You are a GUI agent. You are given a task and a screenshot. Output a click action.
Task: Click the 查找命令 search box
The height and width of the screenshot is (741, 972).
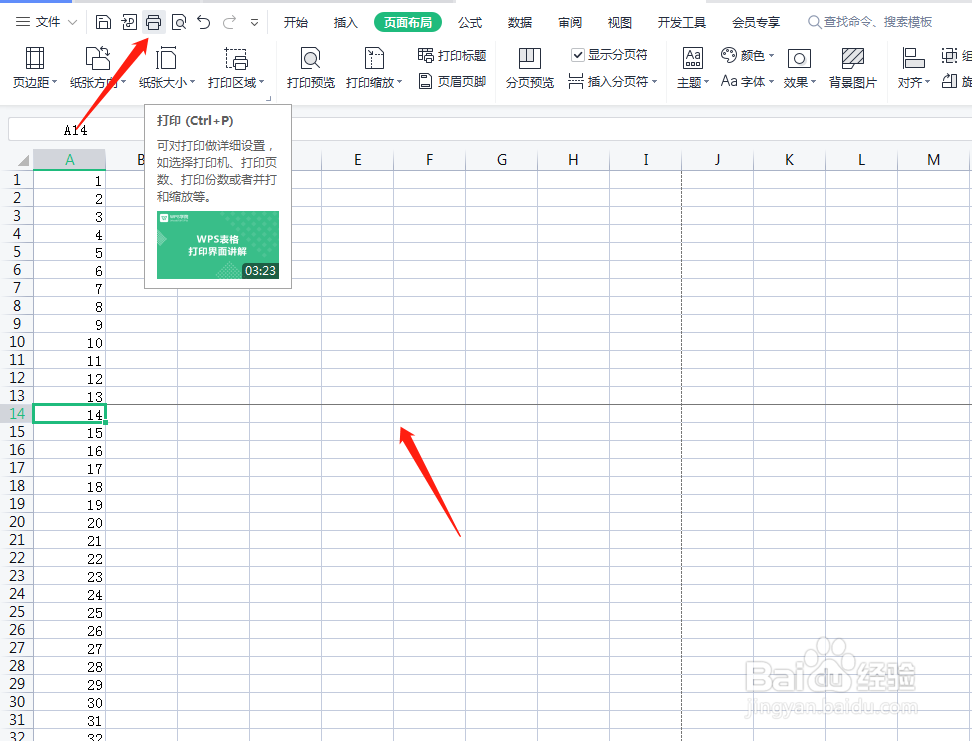click(x=870, y=22)
